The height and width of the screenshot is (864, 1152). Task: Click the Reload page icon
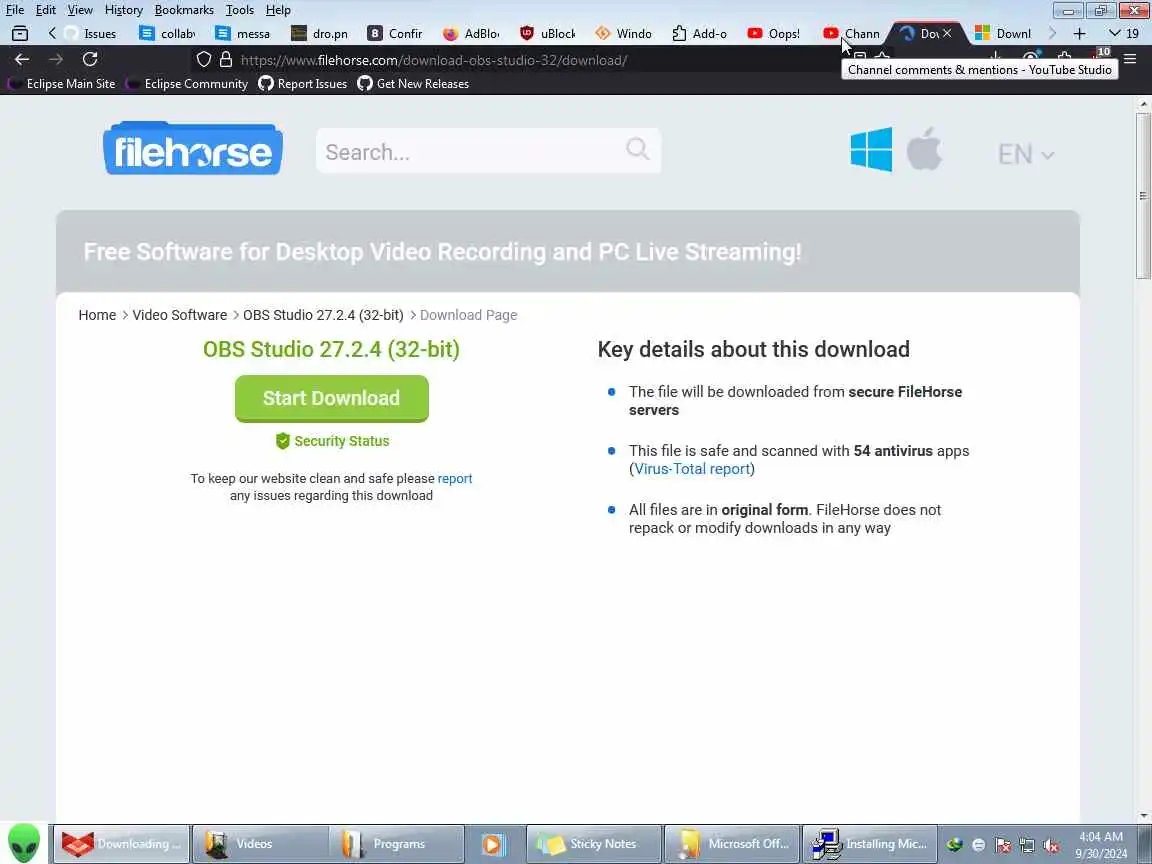(x=90, y=60)
